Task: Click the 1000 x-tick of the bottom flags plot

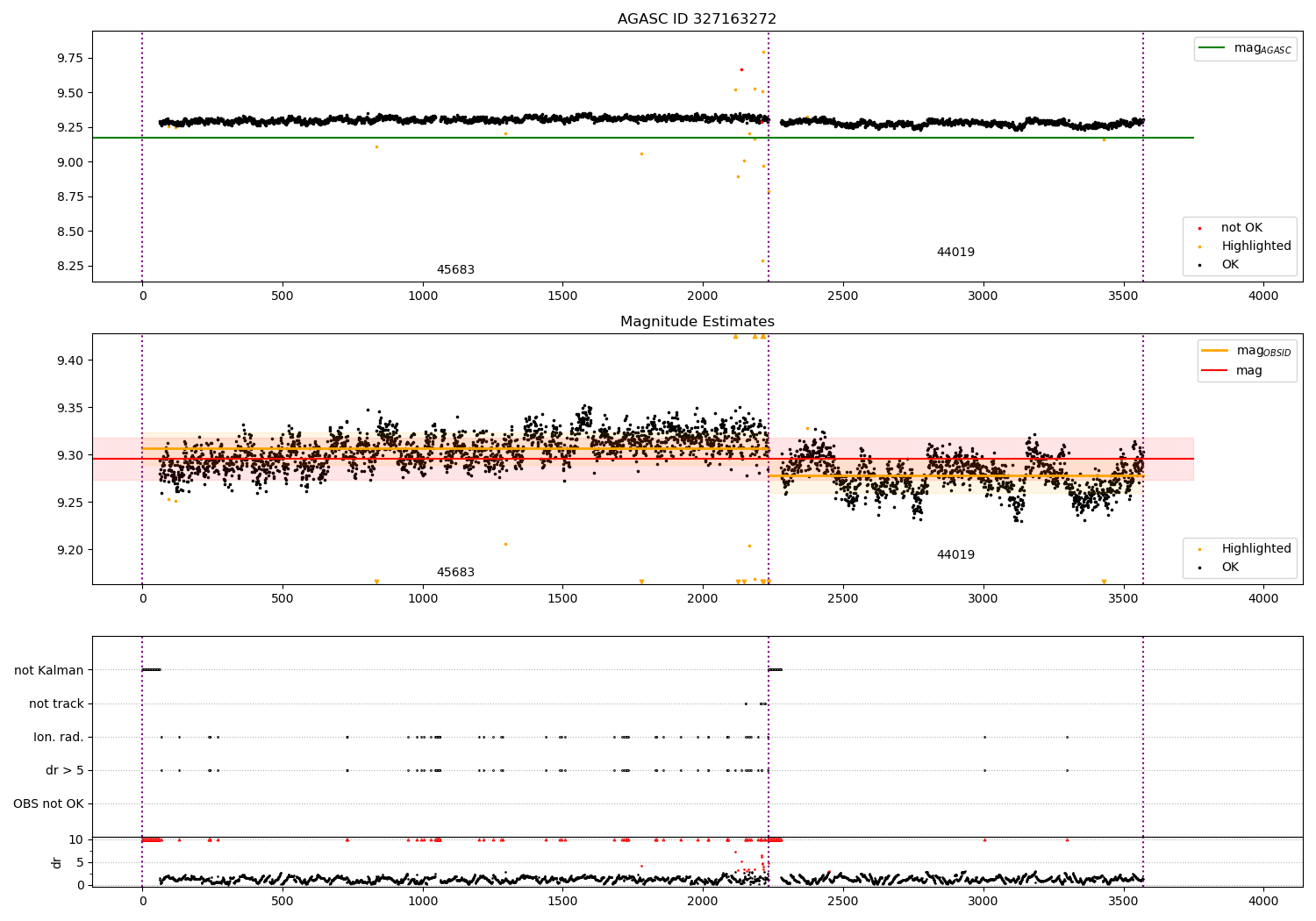Action: [x=423, y=901]
